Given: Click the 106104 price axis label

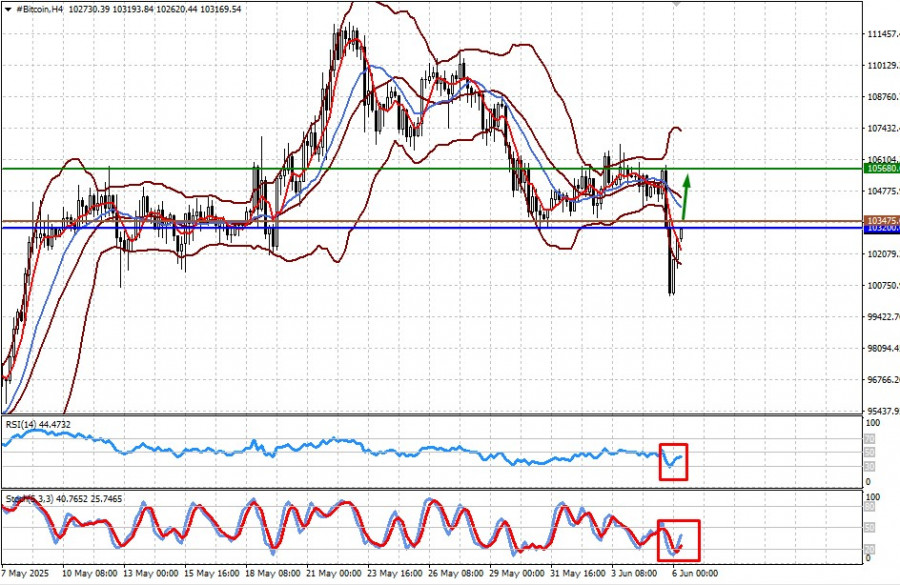Looking at the screenshot, I should coord(883,159).
